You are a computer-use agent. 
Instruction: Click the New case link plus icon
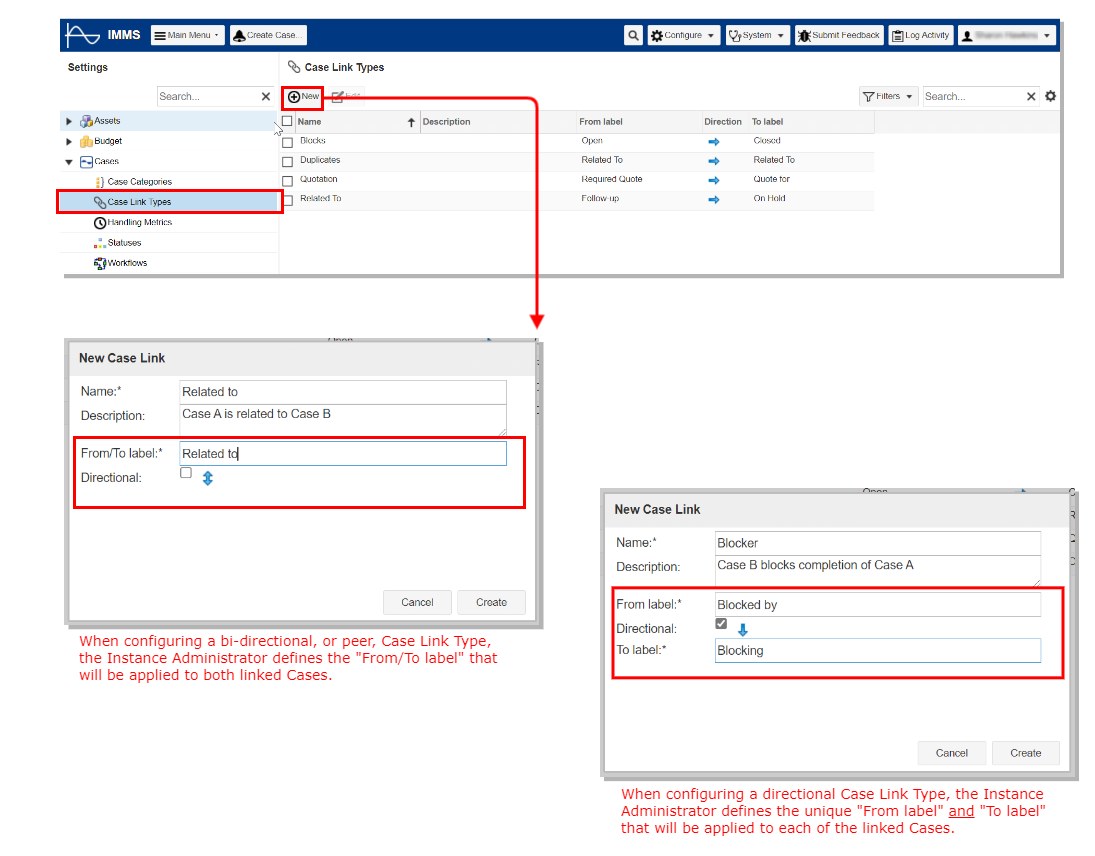(x=294, y=97)
